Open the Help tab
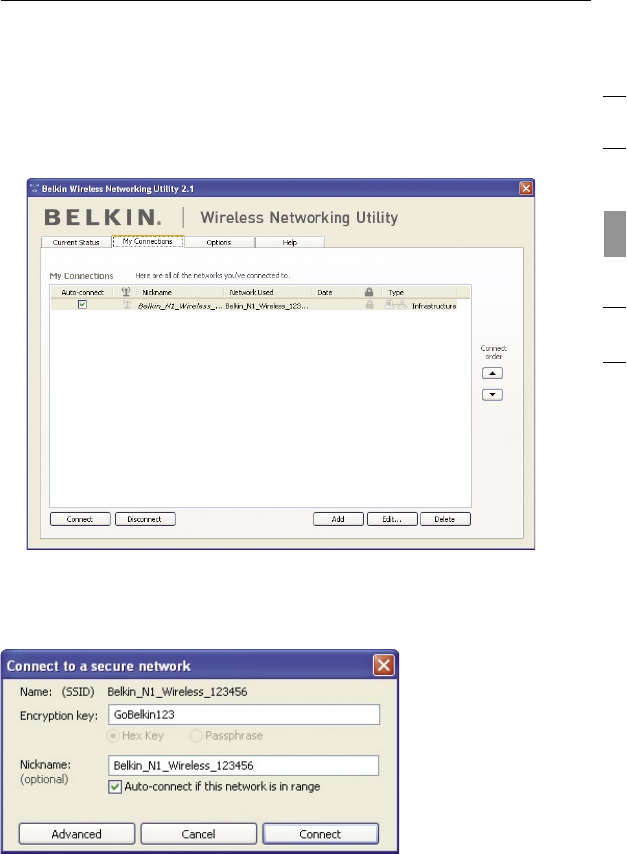Image resolution: width=627 pixels, height=854 pixels. 289,242
